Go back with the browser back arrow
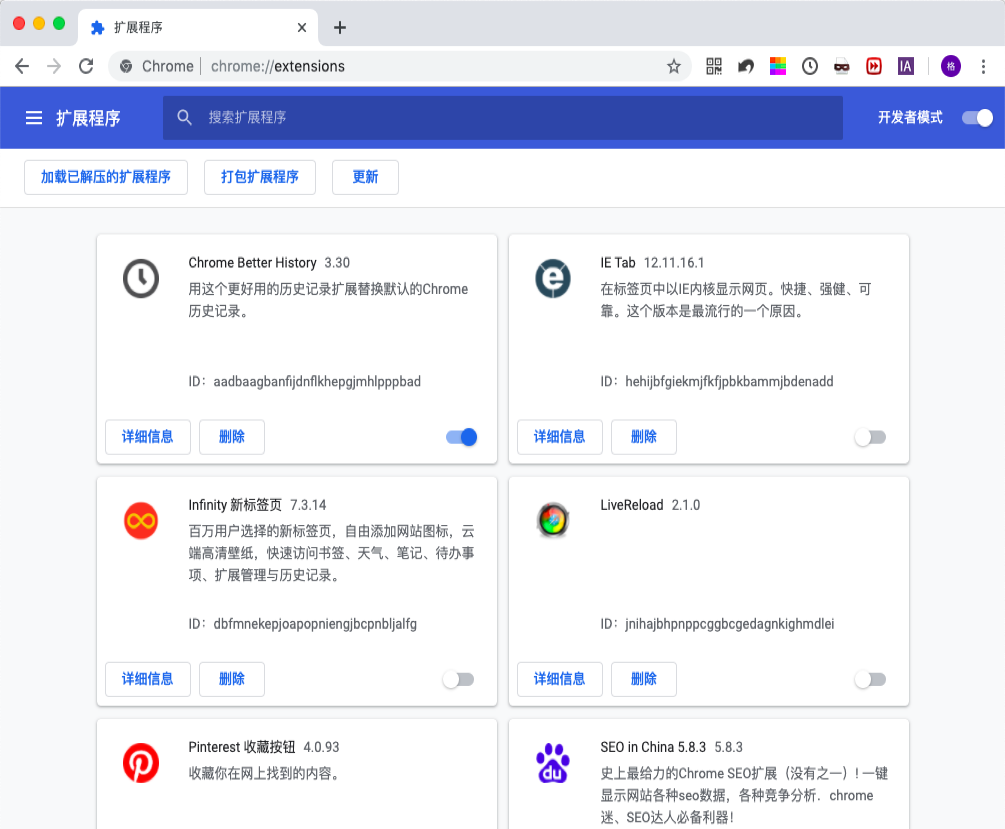 (22, 66)
